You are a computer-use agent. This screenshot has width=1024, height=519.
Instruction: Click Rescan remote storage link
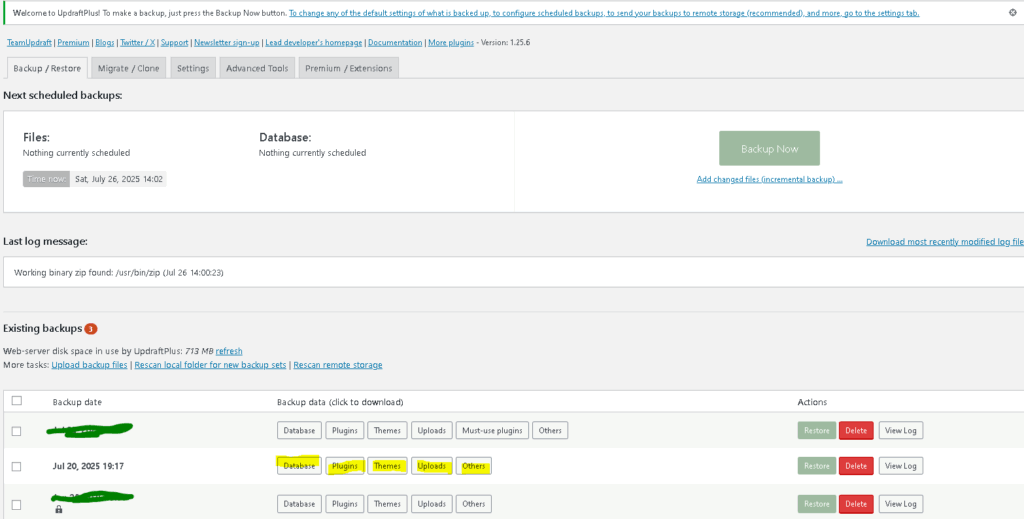tap(338, 365)
